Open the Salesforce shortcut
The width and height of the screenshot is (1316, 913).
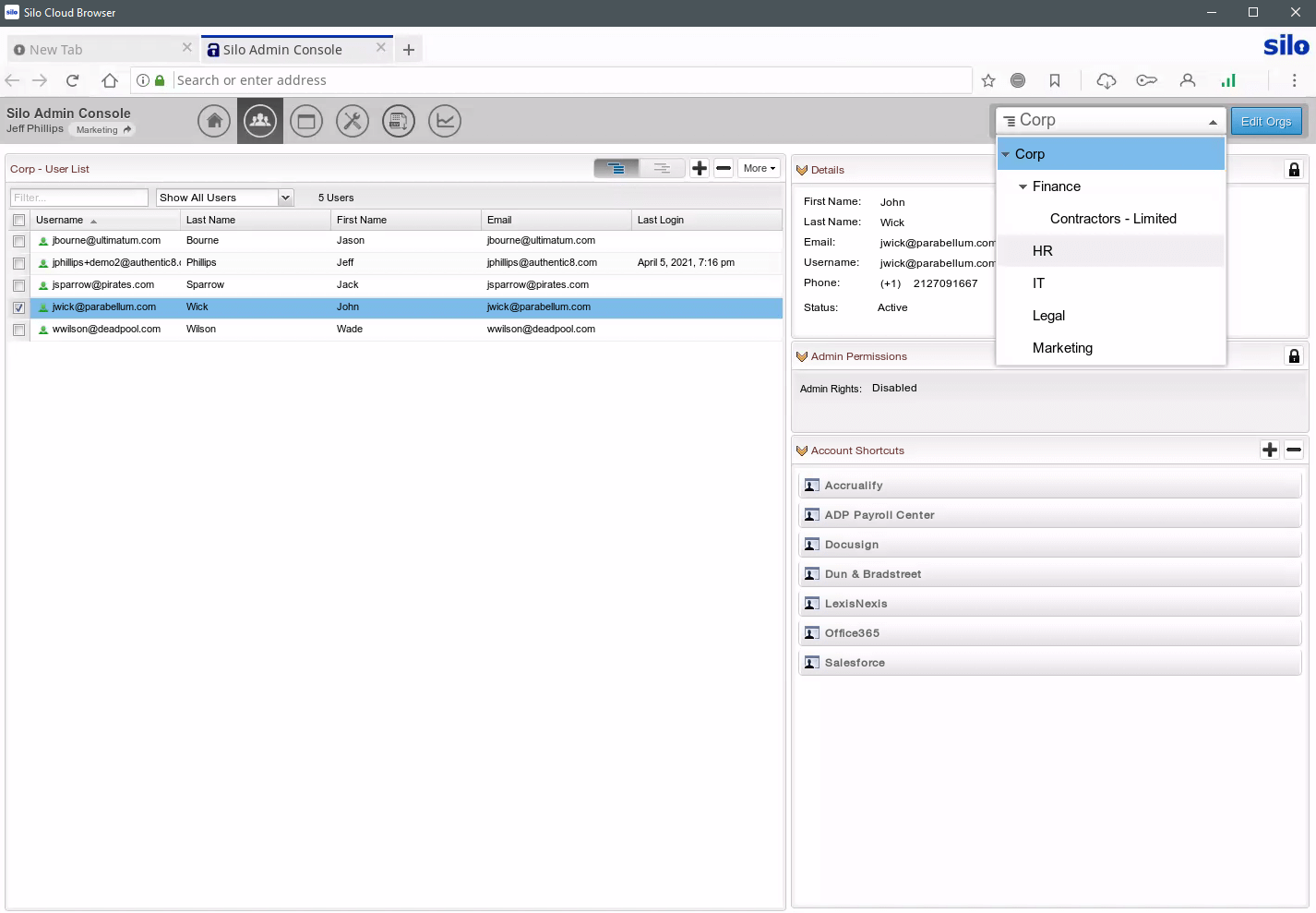[x=1049, y=663]
